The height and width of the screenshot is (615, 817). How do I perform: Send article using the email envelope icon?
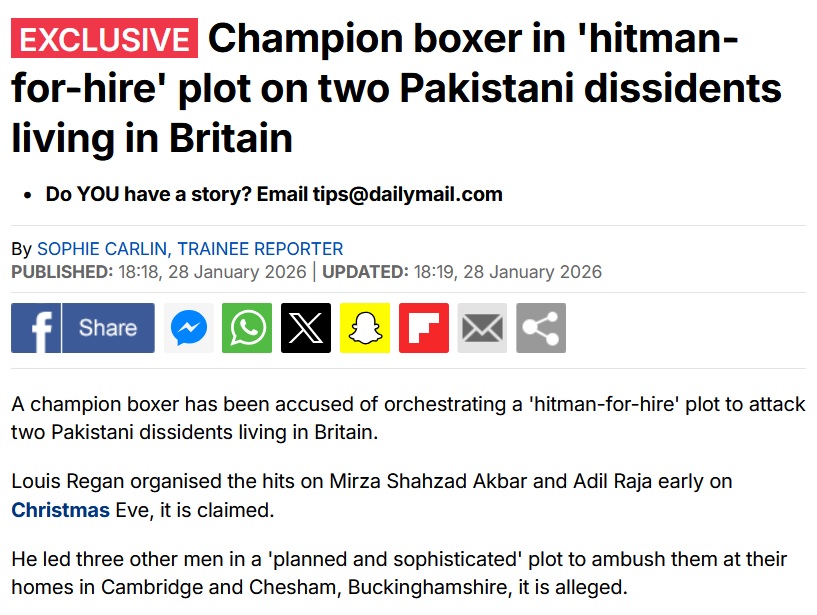click(483, 328)
